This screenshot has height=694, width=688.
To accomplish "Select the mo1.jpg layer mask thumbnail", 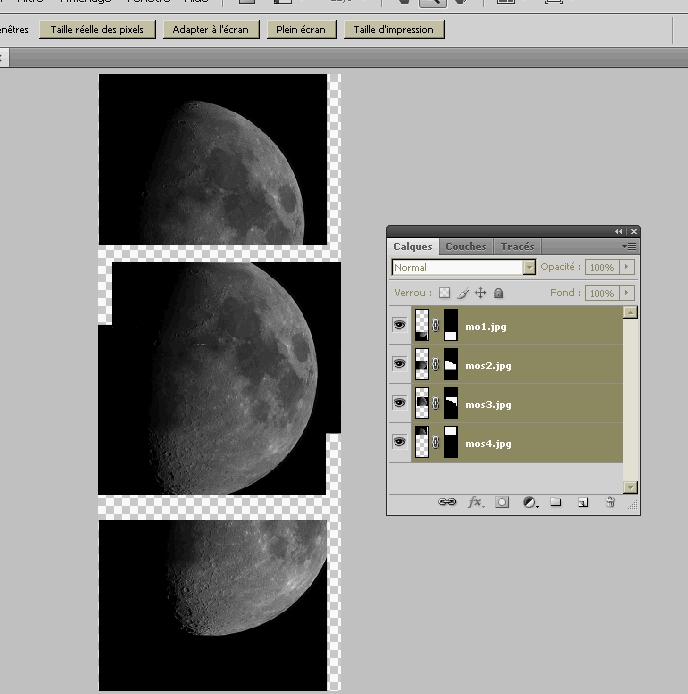I will click(451, 325).
